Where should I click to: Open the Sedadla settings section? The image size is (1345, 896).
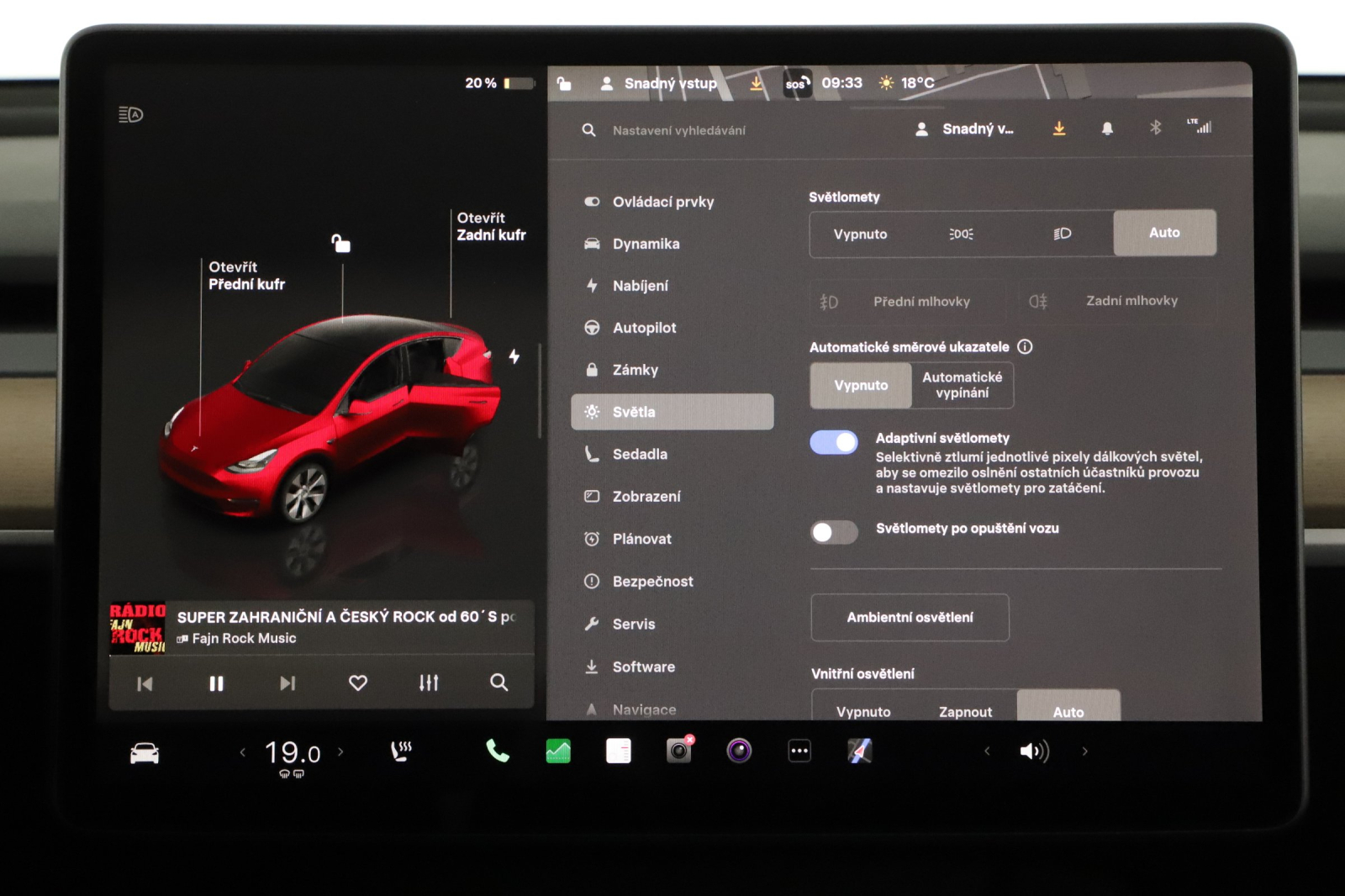[x=641, y=454]
